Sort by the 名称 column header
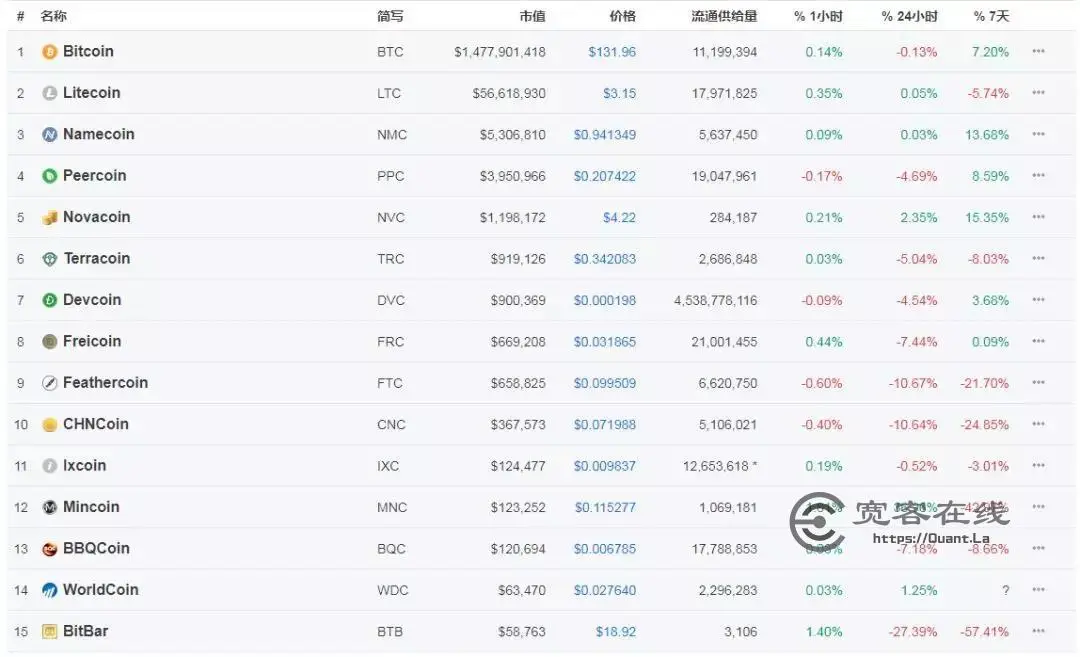The width and height of the screenshot is (1080, 657). [x=53, y=16]
